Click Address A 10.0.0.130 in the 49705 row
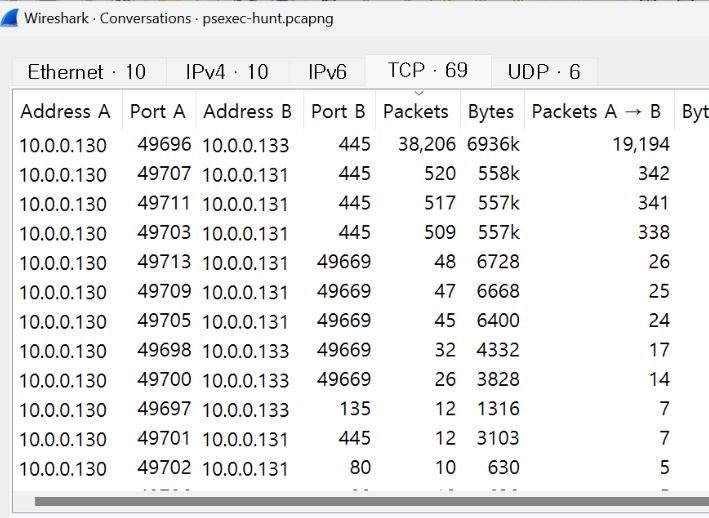 (63, 322)
